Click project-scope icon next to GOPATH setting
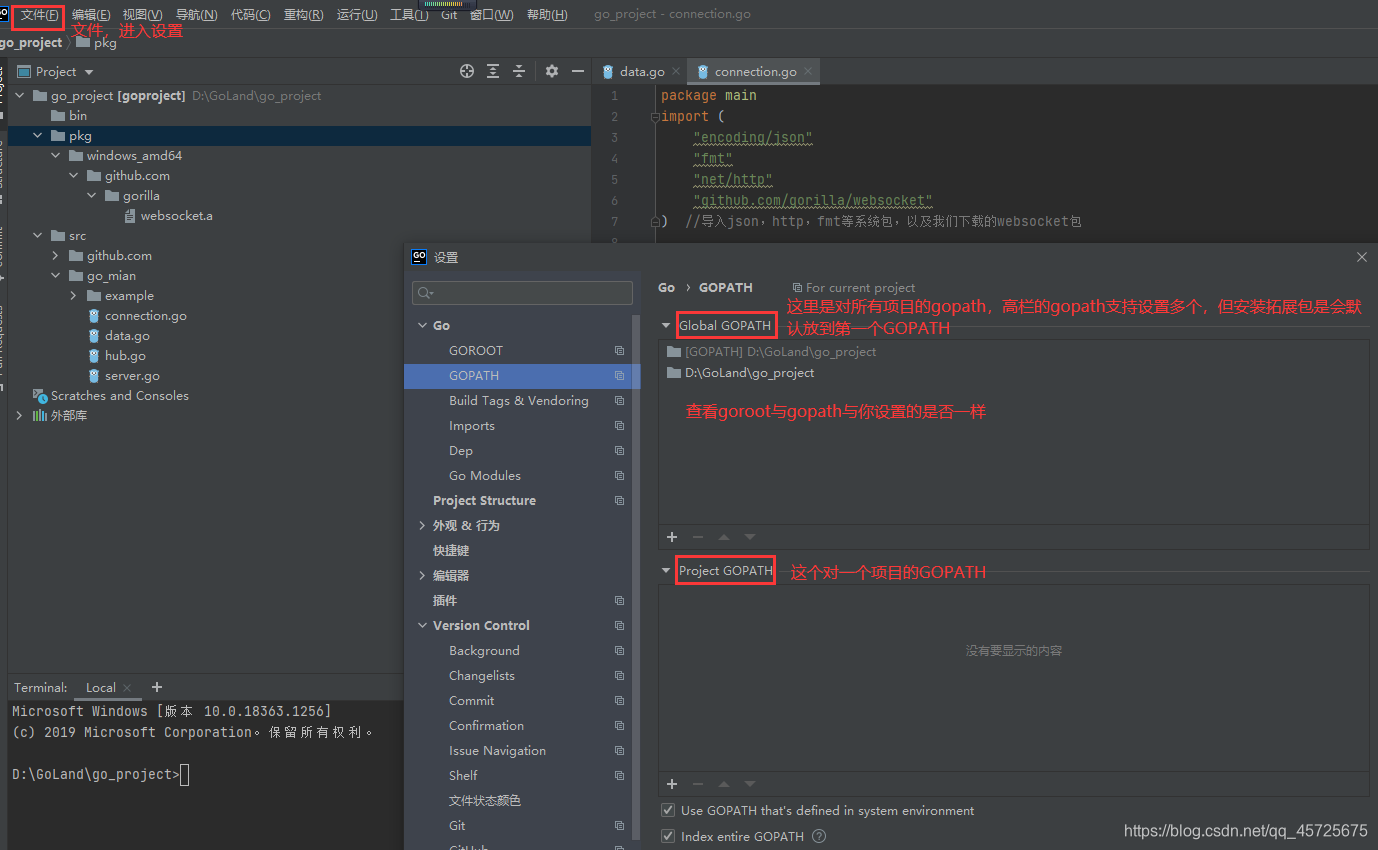The height and width of the screenshot is (850, 1378). [x=619, y=376]
